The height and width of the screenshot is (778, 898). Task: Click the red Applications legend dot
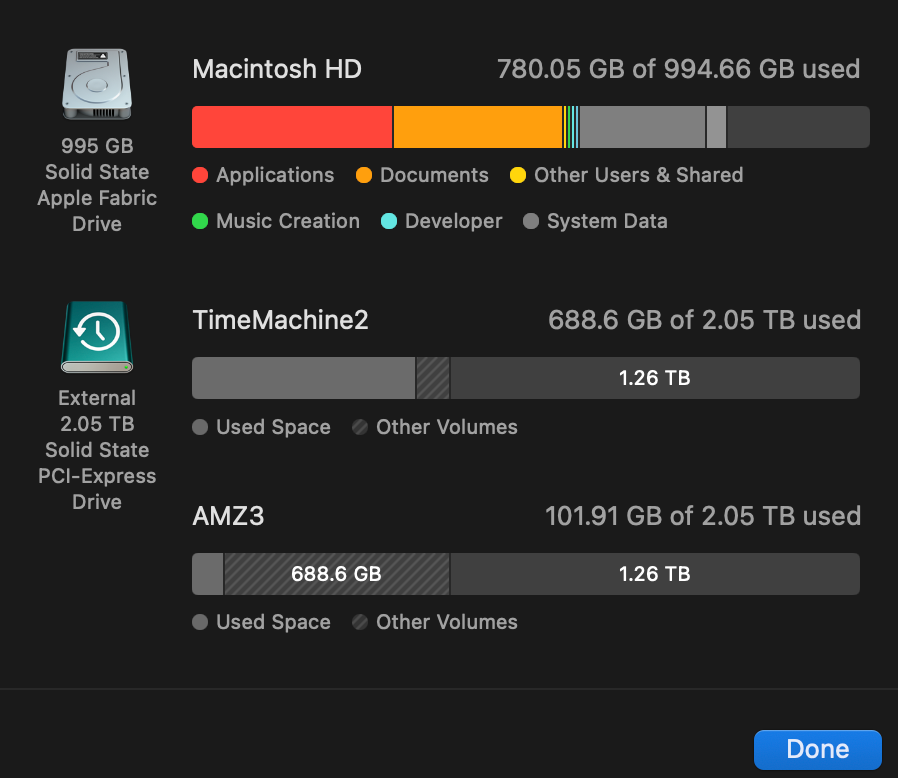tap(200, 176)
